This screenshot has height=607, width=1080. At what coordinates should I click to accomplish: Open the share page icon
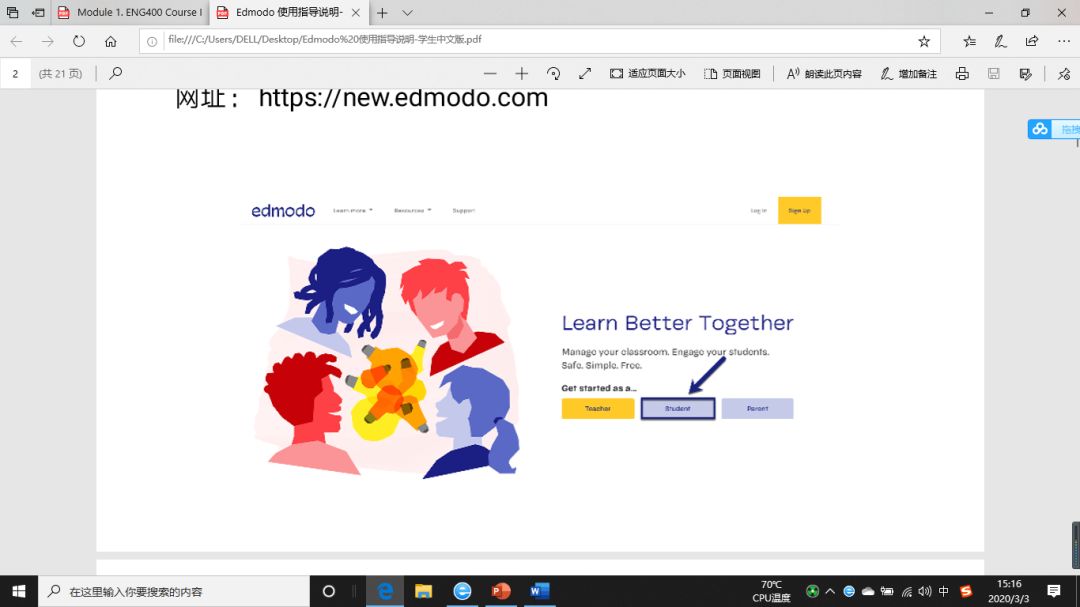[1032, 41]
